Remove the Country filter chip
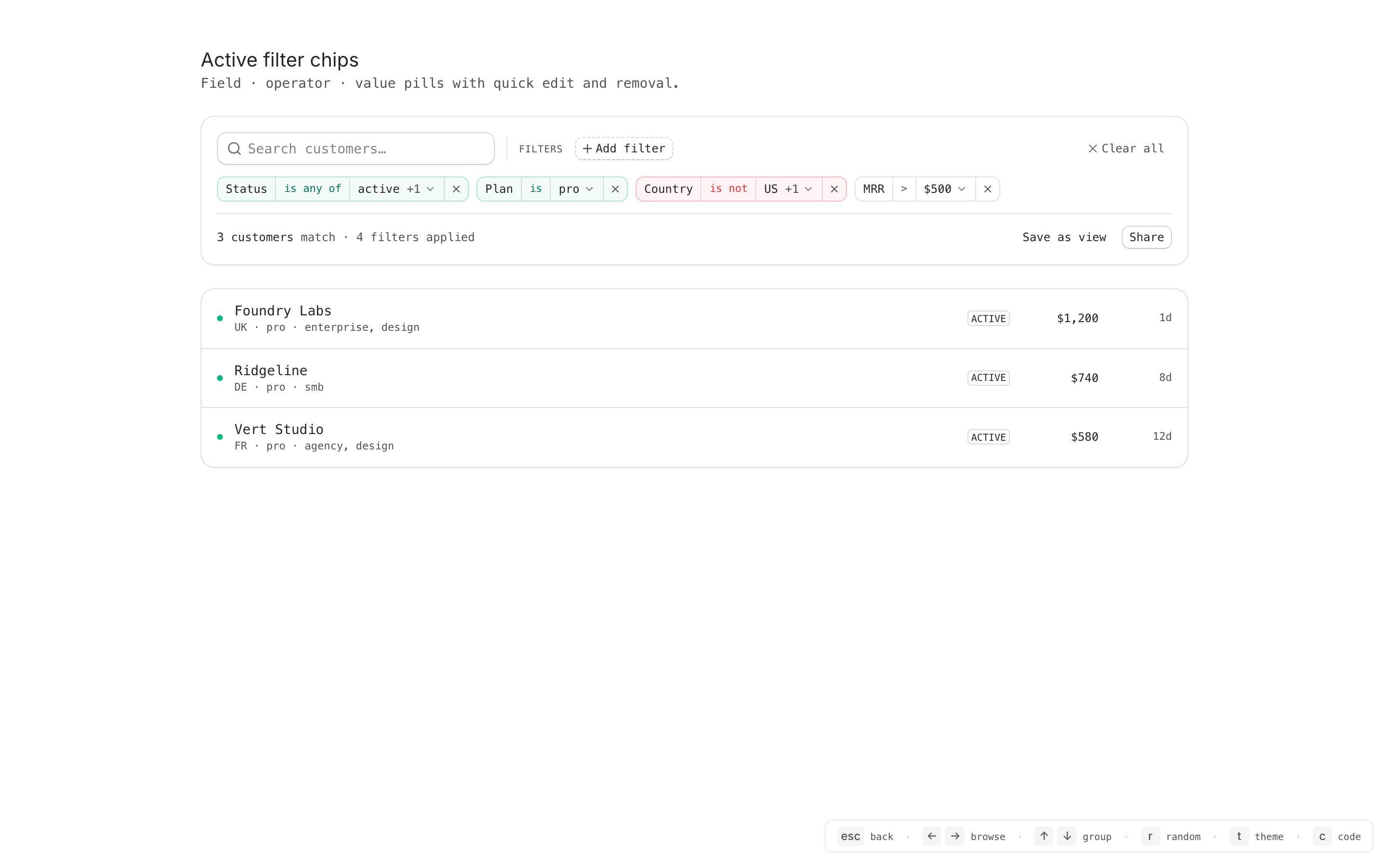 pos(834,189)
